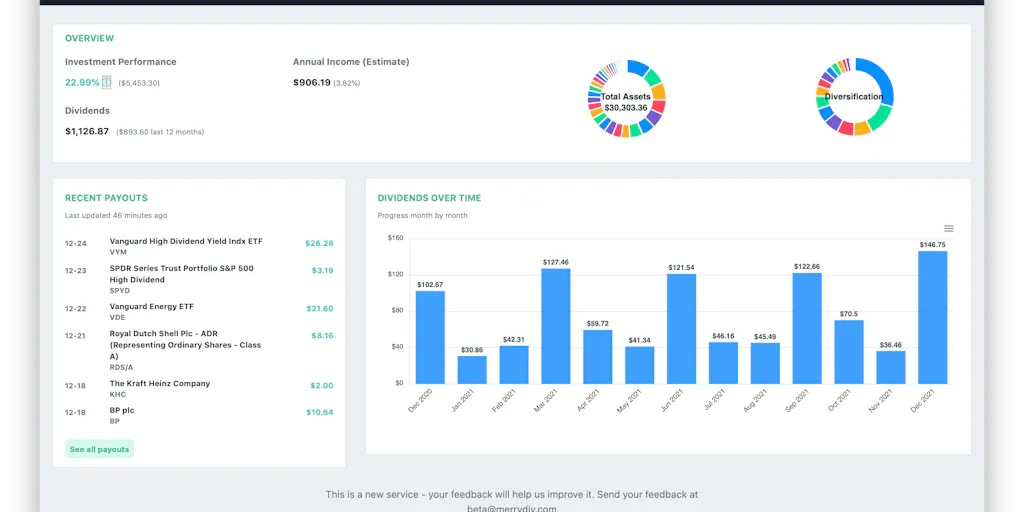Click the See all payouts button

click(x=99, y=449)
